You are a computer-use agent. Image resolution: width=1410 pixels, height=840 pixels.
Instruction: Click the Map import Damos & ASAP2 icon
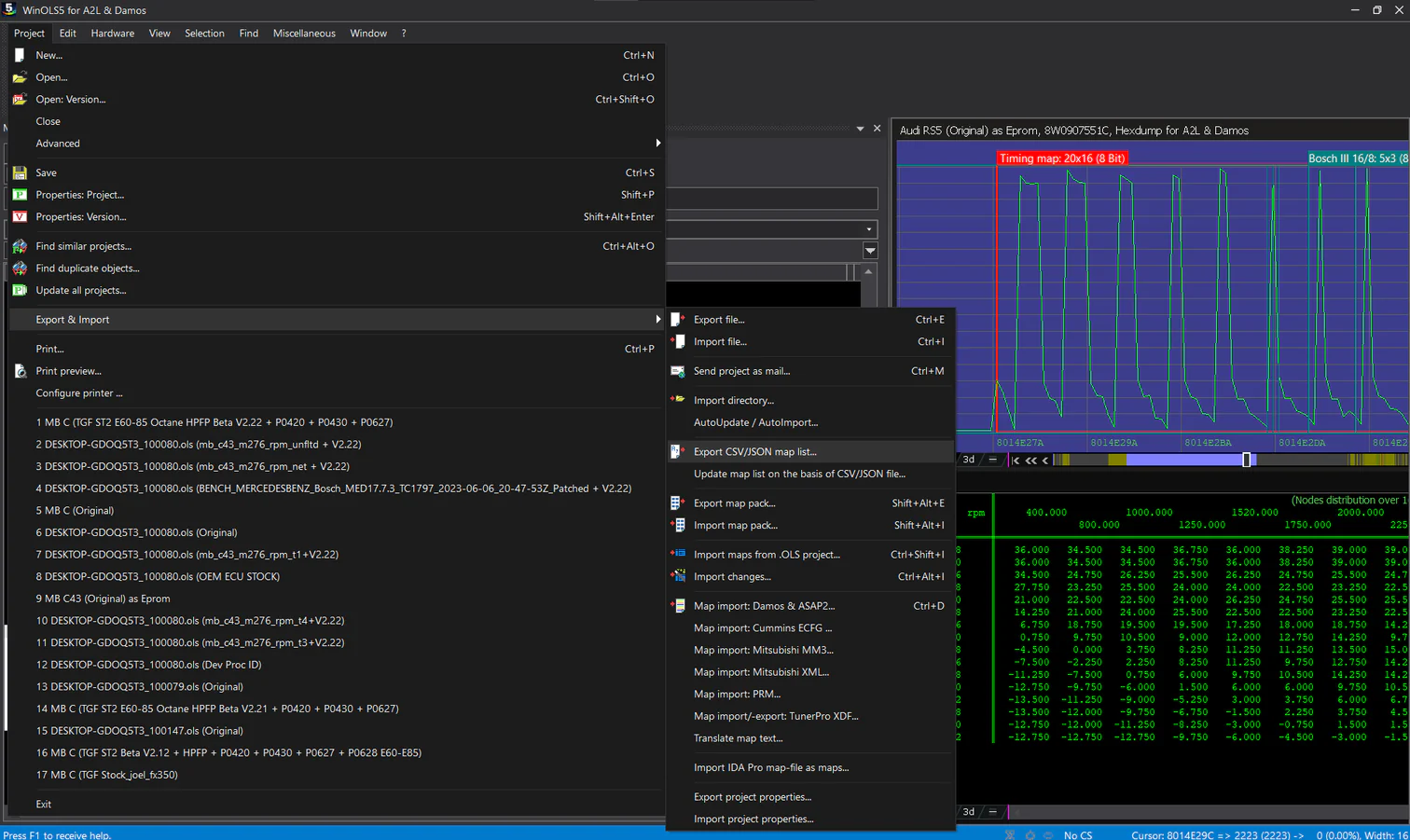point(678,606)
